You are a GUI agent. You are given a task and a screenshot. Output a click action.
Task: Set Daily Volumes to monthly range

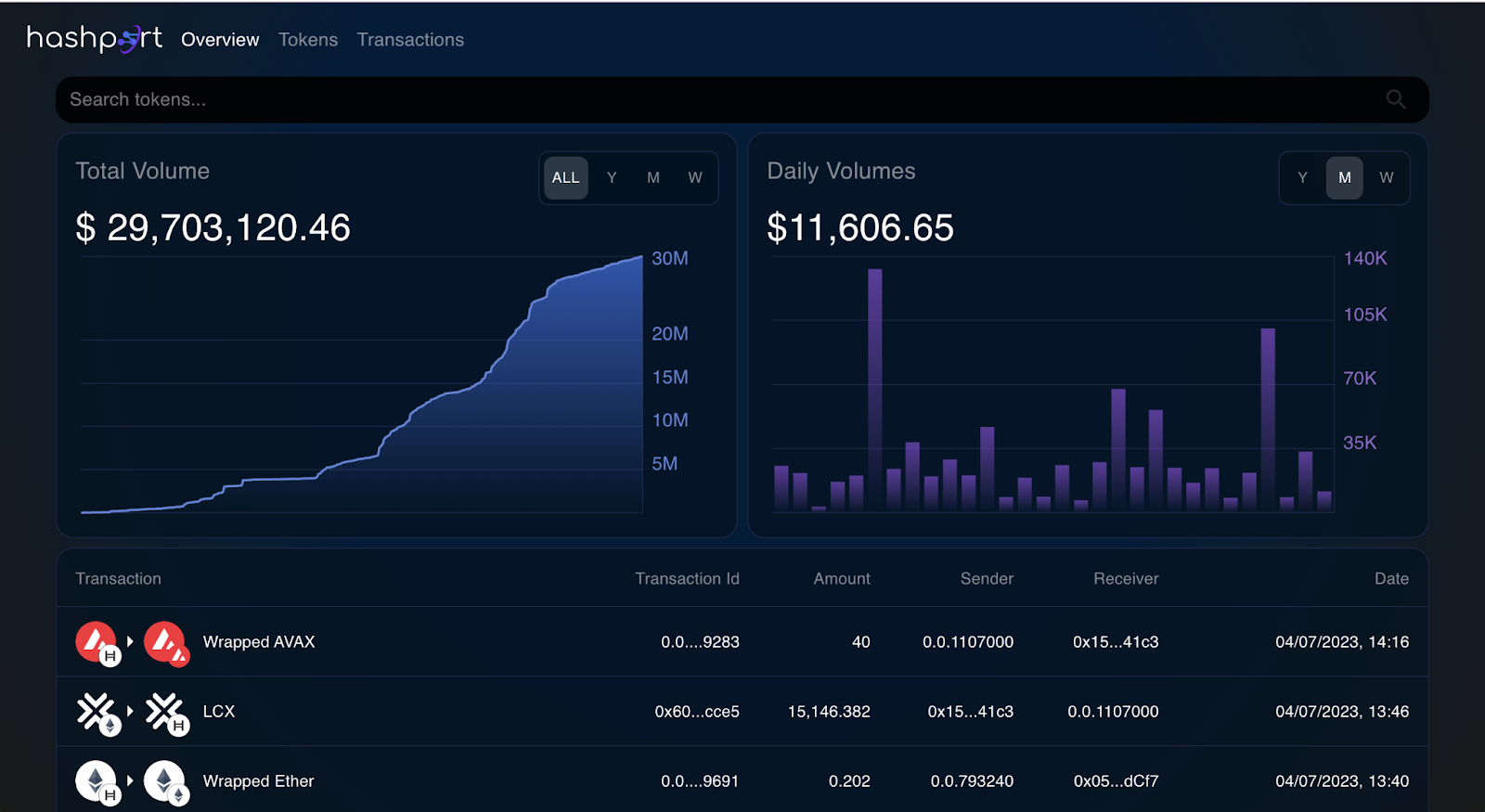point(1344,177)
